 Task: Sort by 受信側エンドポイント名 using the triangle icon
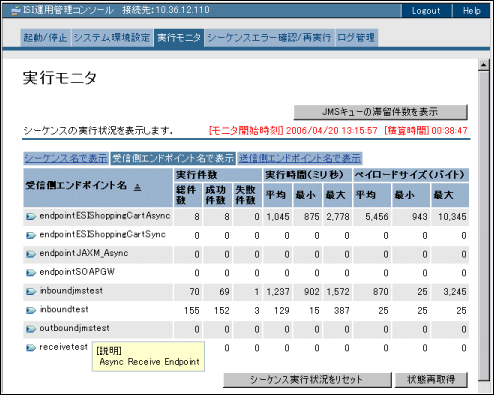(137, 188)
